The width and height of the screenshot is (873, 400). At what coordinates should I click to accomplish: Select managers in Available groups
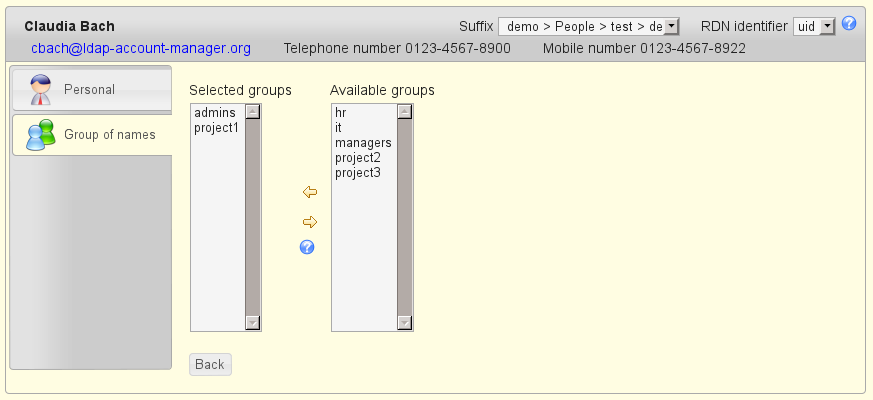pos(363,143)
